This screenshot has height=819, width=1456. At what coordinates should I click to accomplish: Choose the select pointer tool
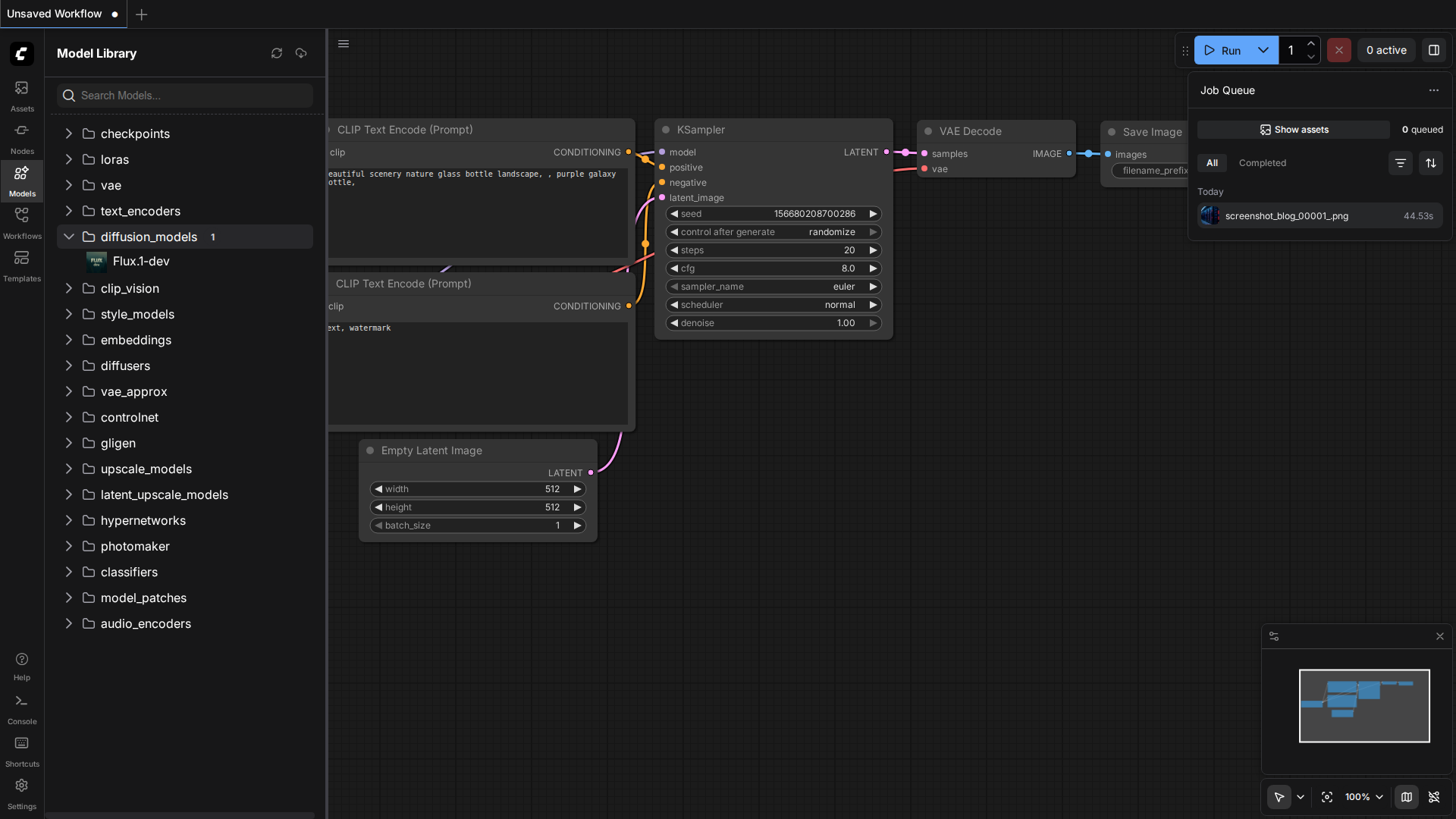[1279, 797]
